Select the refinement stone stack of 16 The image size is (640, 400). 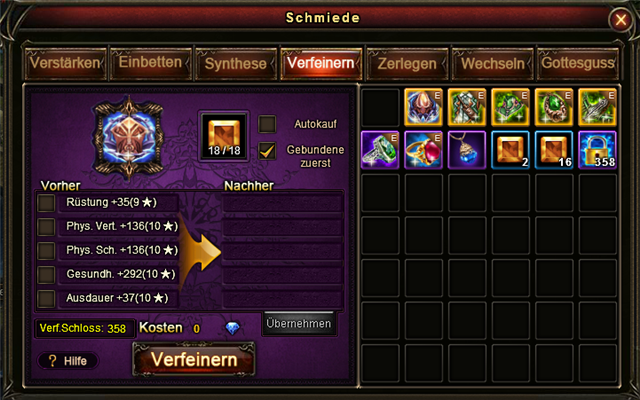coord(554,150)
